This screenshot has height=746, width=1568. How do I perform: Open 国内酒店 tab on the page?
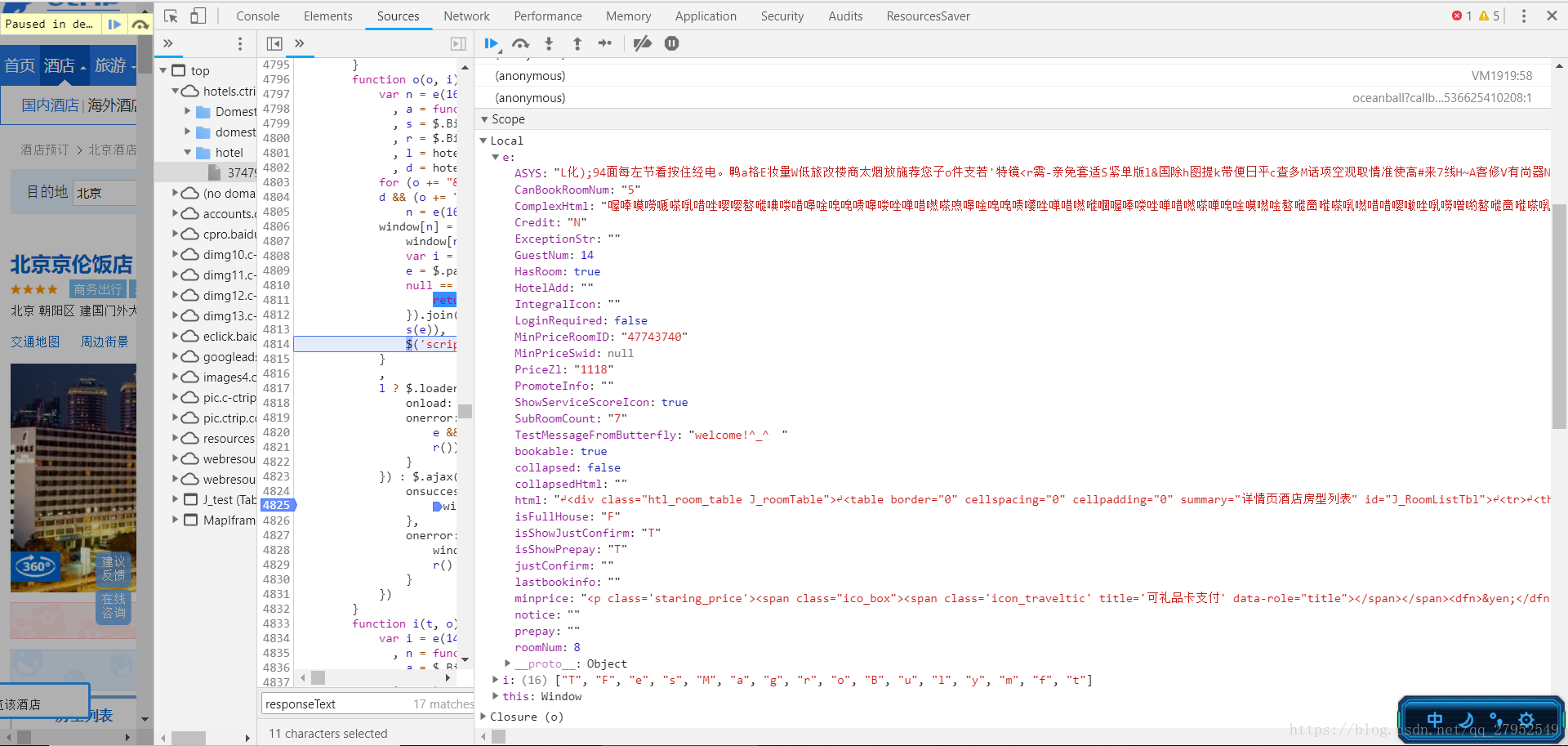click(x=51, y=105)
